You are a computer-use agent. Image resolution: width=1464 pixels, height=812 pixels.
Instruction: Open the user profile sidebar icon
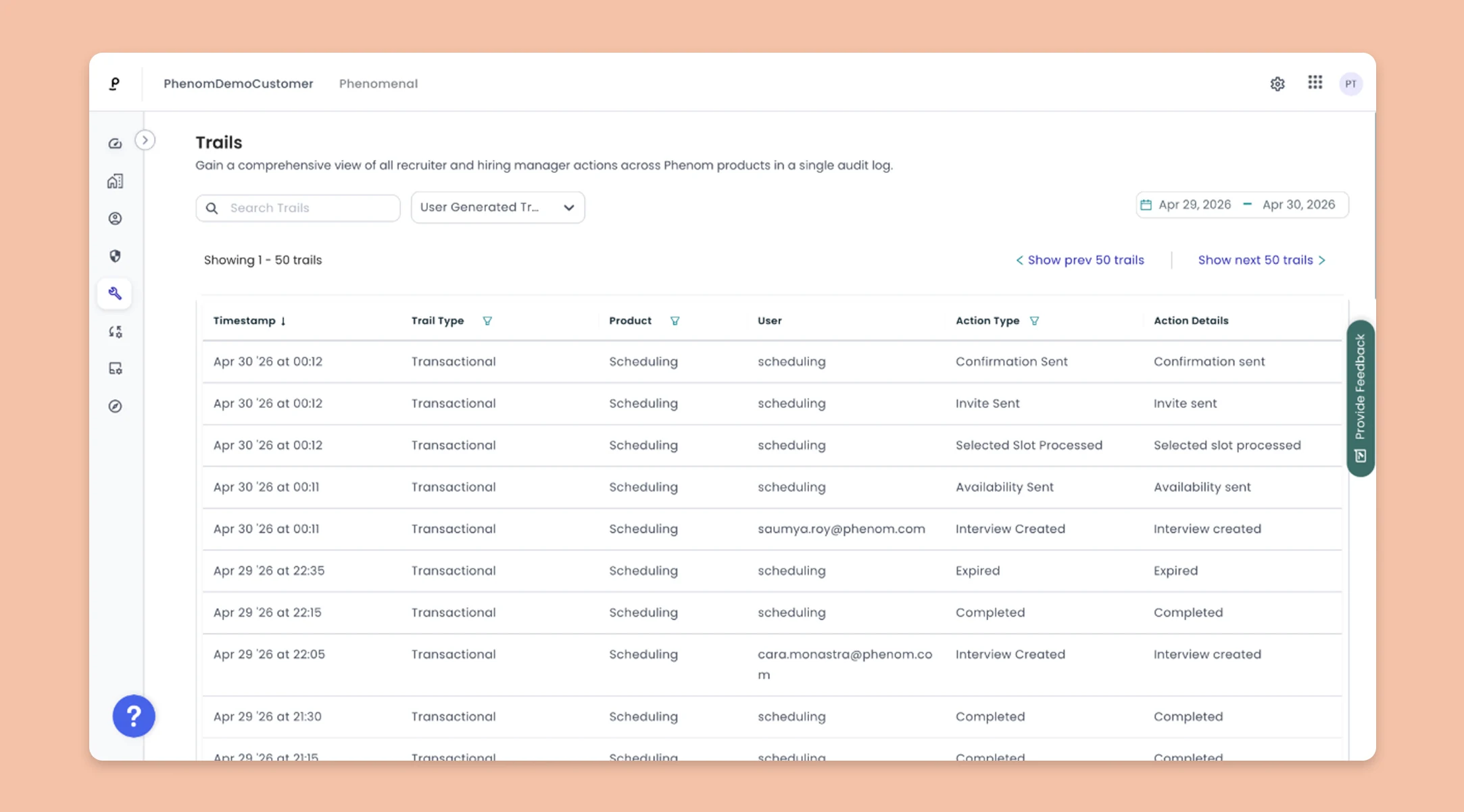(x=115, y=218)
